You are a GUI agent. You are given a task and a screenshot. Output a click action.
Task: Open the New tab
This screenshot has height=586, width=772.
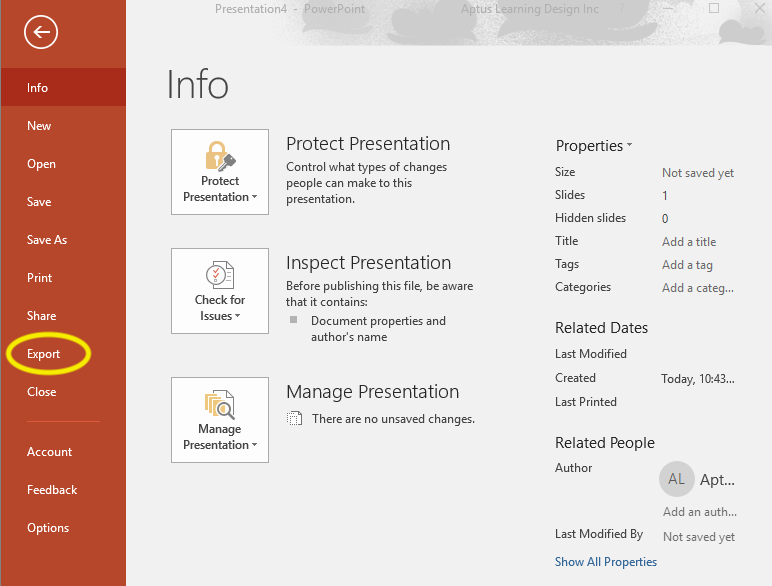click(x=63, y=126)
